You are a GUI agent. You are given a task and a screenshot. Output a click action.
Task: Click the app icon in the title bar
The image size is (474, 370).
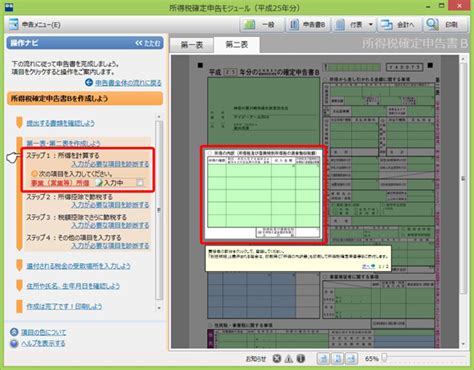click(9, 6)
